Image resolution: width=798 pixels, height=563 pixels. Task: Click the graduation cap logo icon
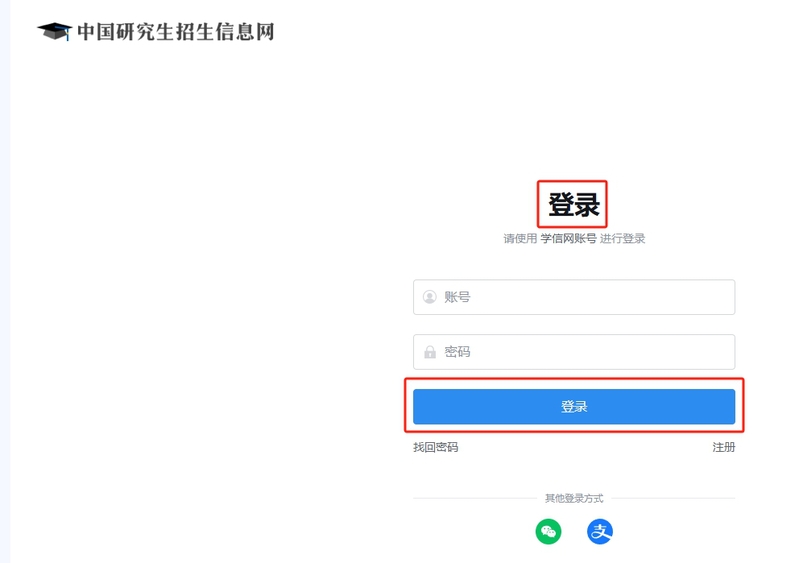pos(54,31)
